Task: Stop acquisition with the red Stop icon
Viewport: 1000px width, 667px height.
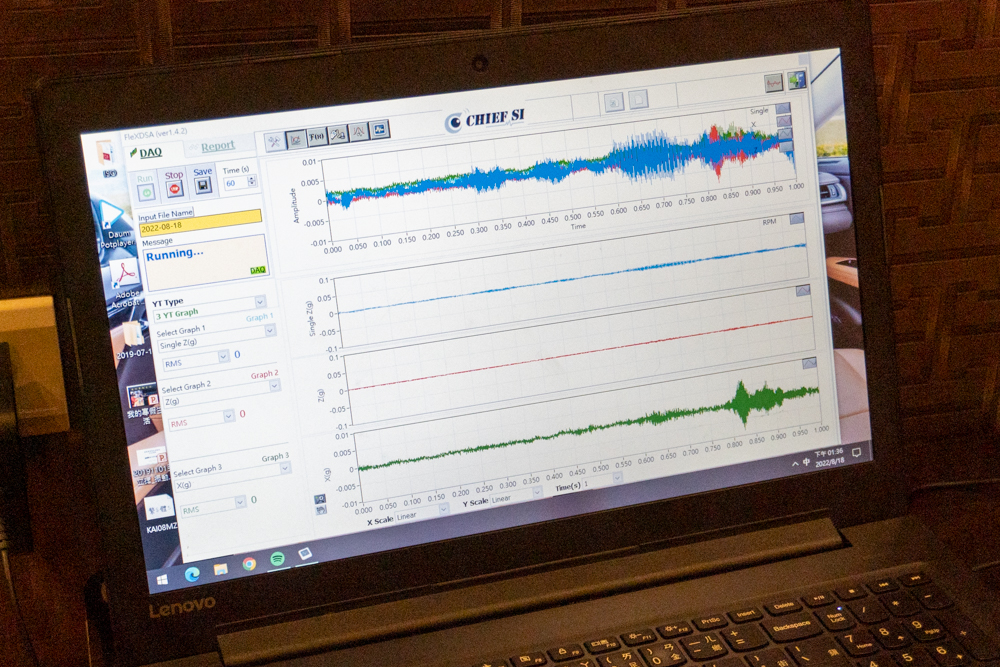Action: point(175,189)
